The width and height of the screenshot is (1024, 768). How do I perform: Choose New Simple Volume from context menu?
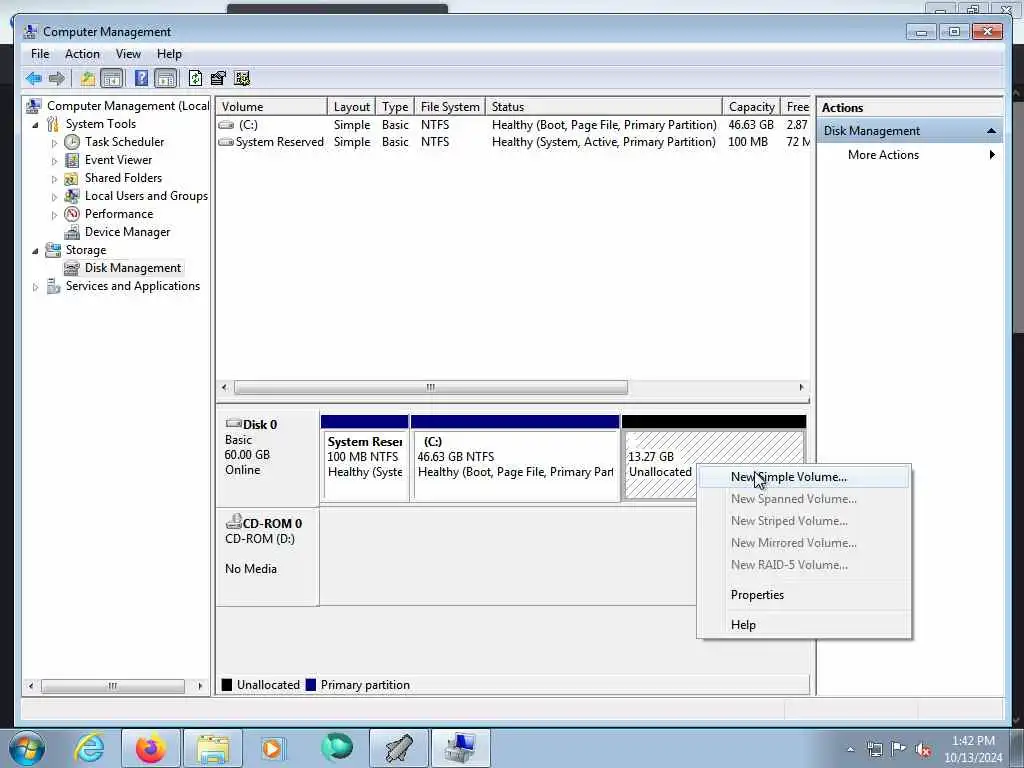pos(804,477)
